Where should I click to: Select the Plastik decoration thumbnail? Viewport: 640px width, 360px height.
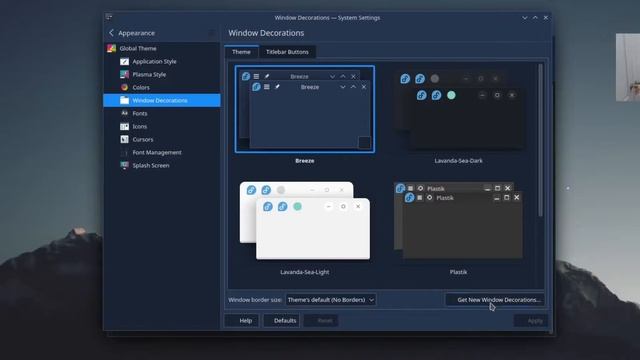coord(458,220)
